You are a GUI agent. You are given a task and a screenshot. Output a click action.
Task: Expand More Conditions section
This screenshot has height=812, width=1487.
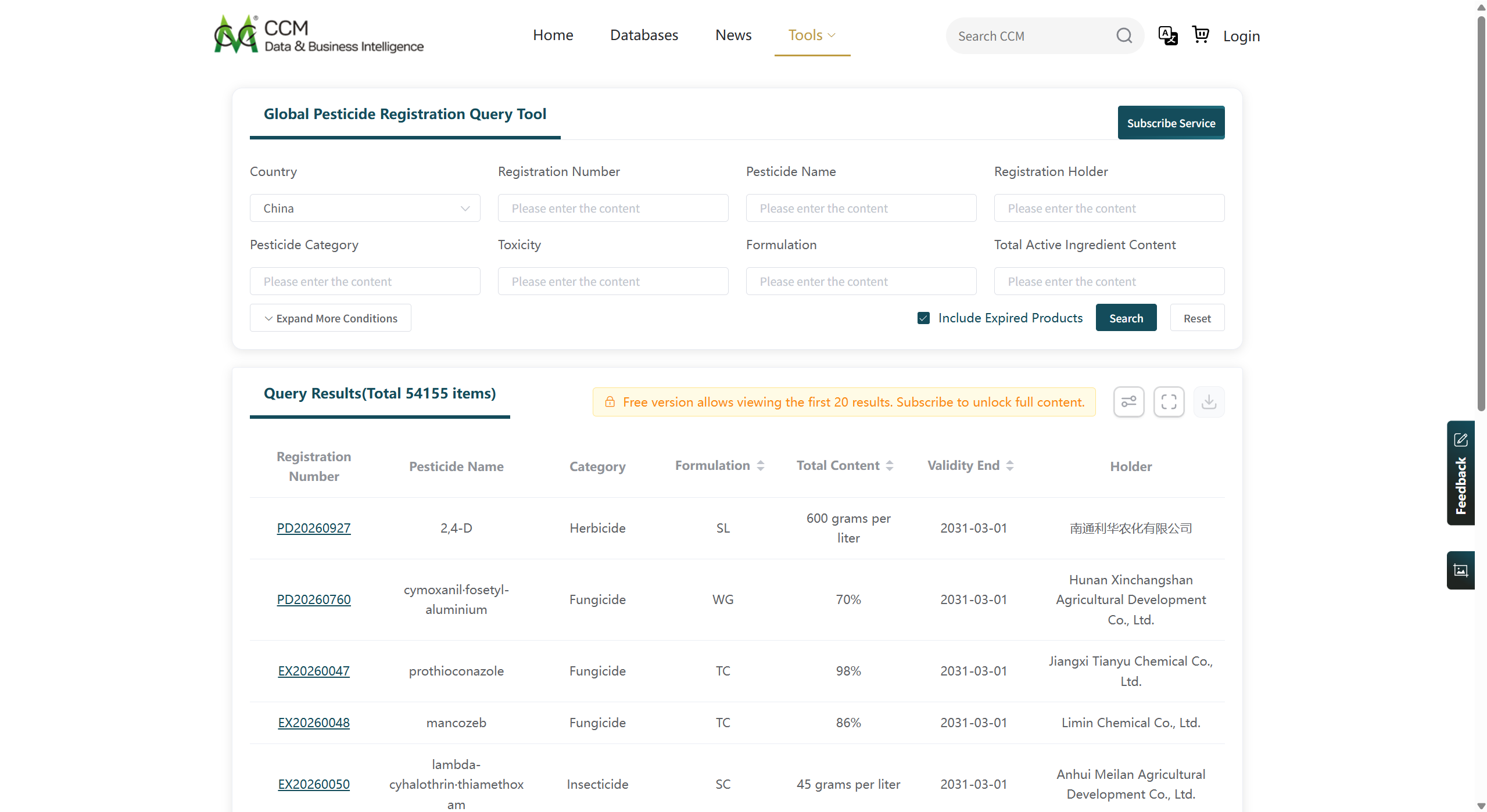(331, 318)
